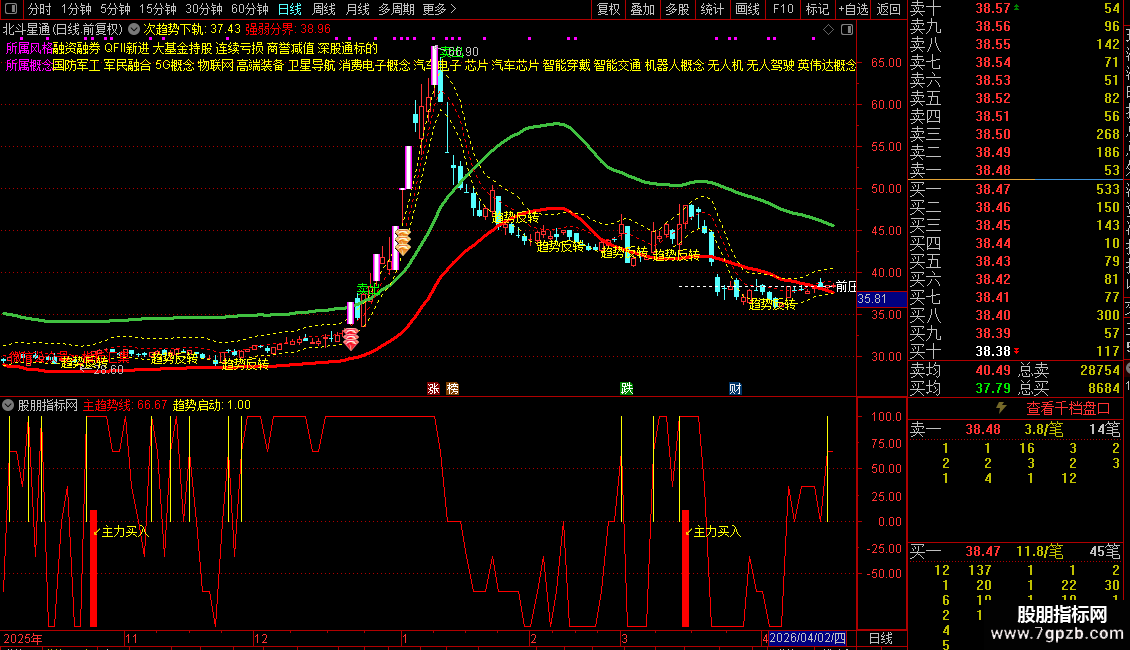Click the 2025年 timeline label
The height and width of the screenshot is (650, 1130).
(23, 638)
